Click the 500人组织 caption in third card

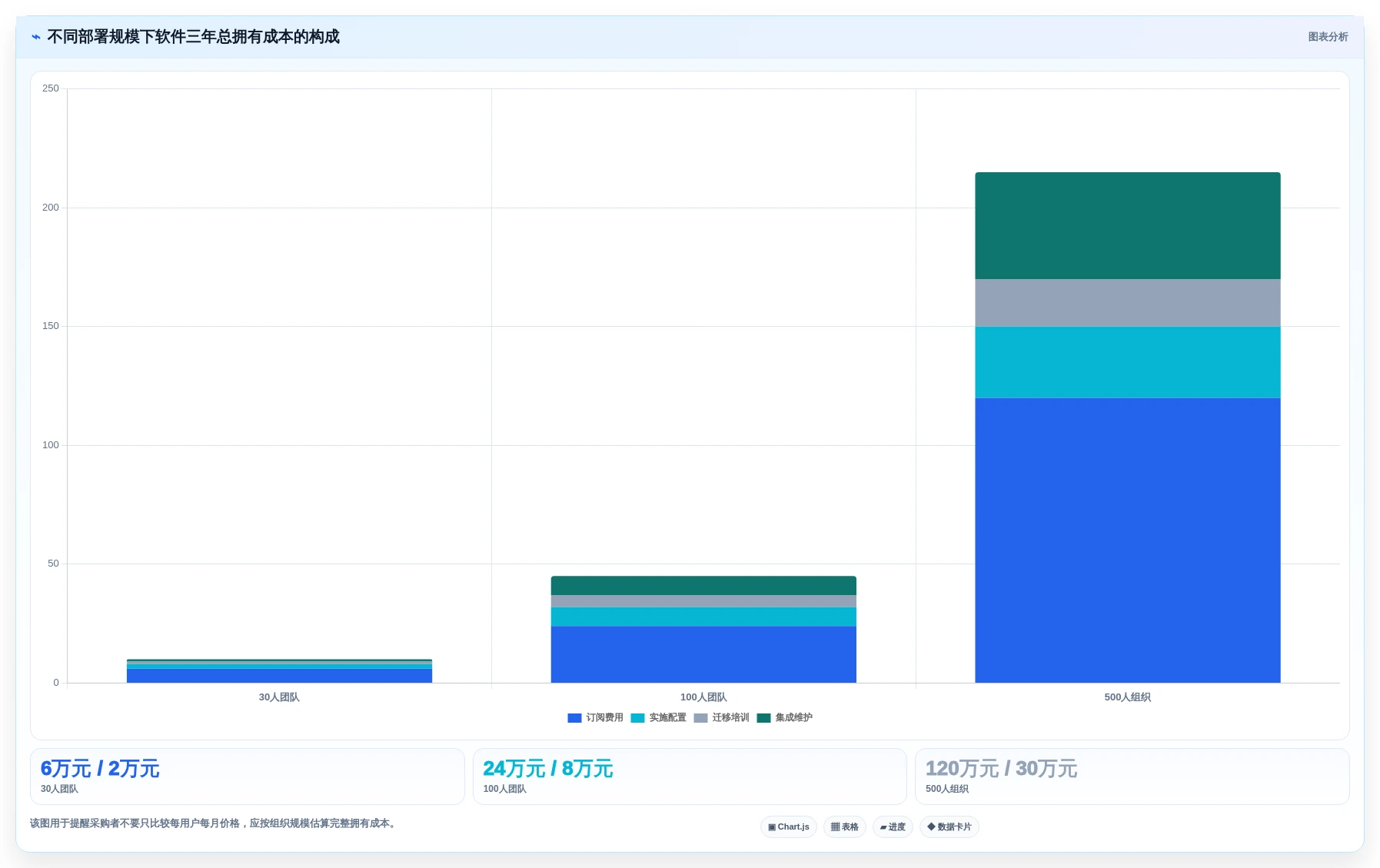click(947, 790)
